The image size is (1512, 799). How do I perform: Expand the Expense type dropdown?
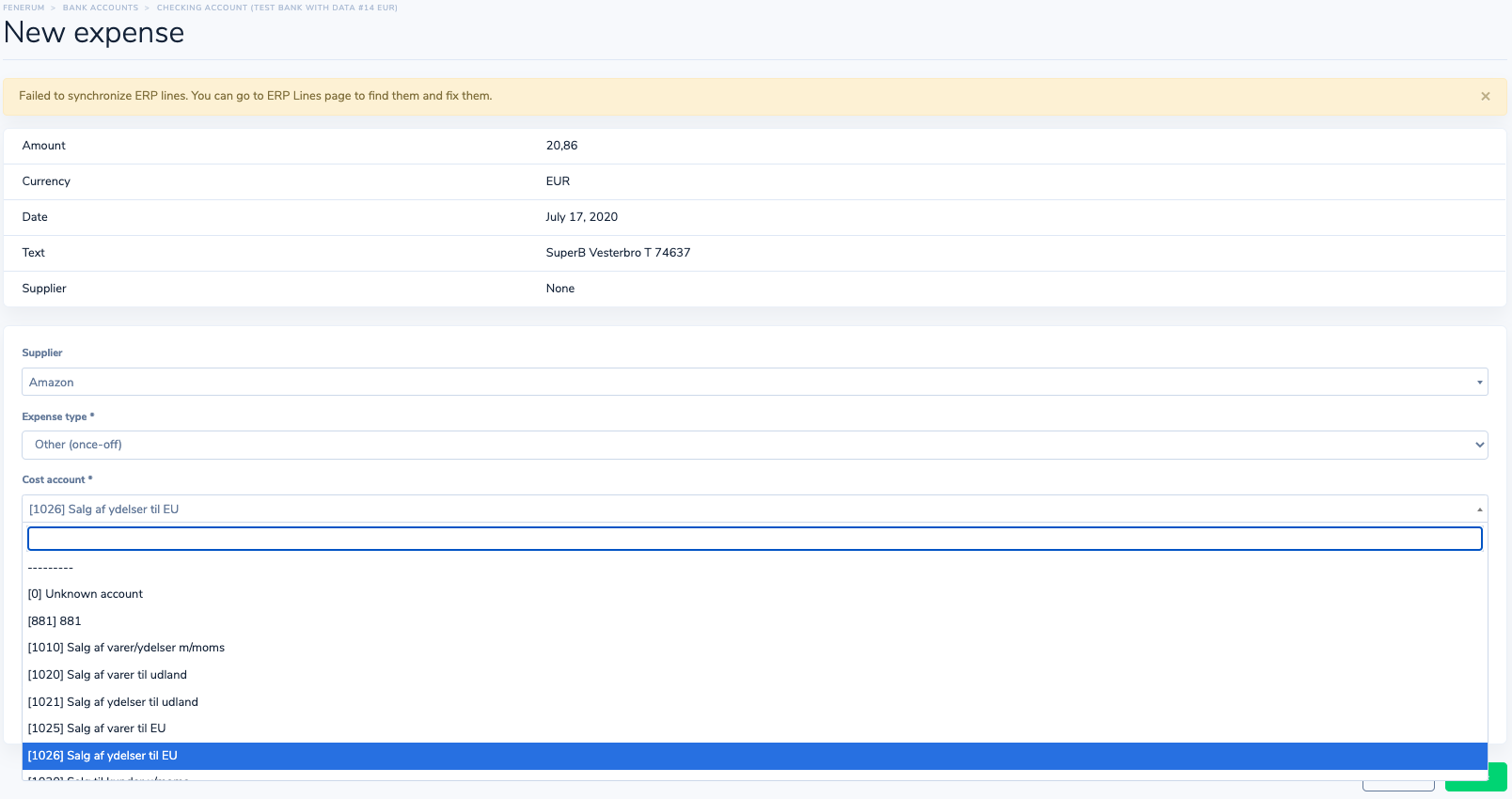coord(755,445)
